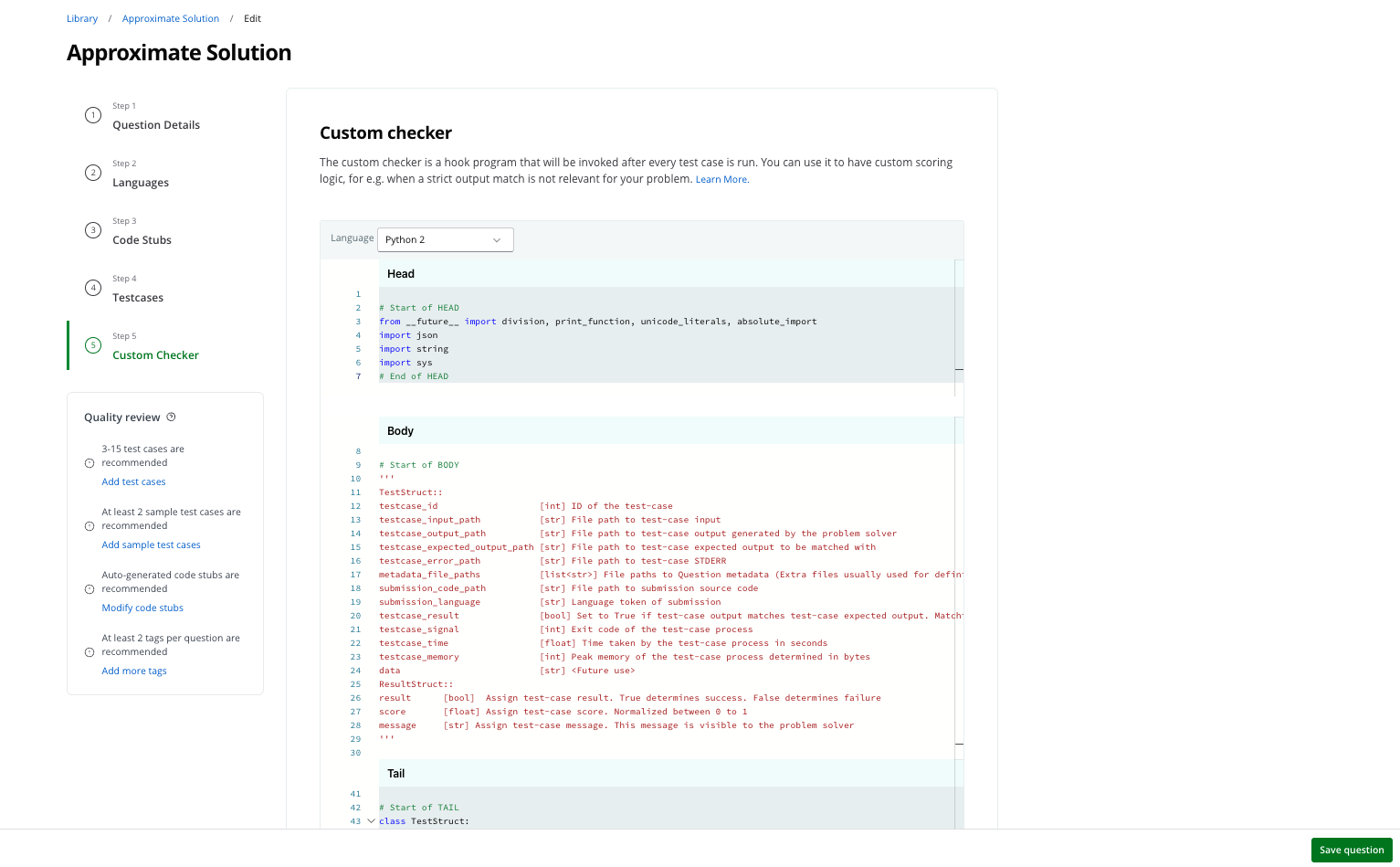Click the Save question button
This screenshot has width=1400, height=867.
click(1351, 850)
